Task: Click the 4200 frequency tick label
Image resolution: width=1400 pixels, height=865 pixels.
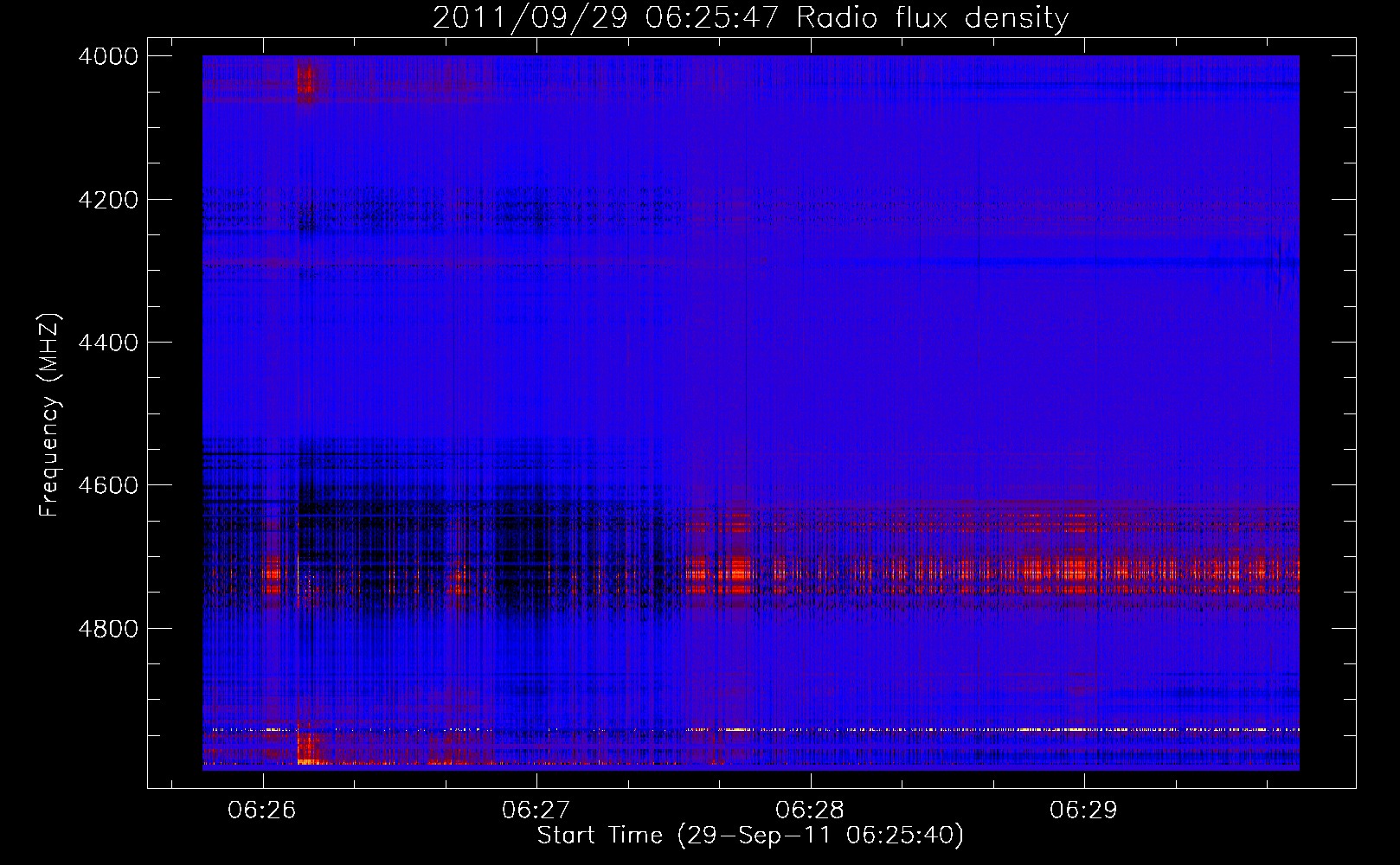Action: 108,200
